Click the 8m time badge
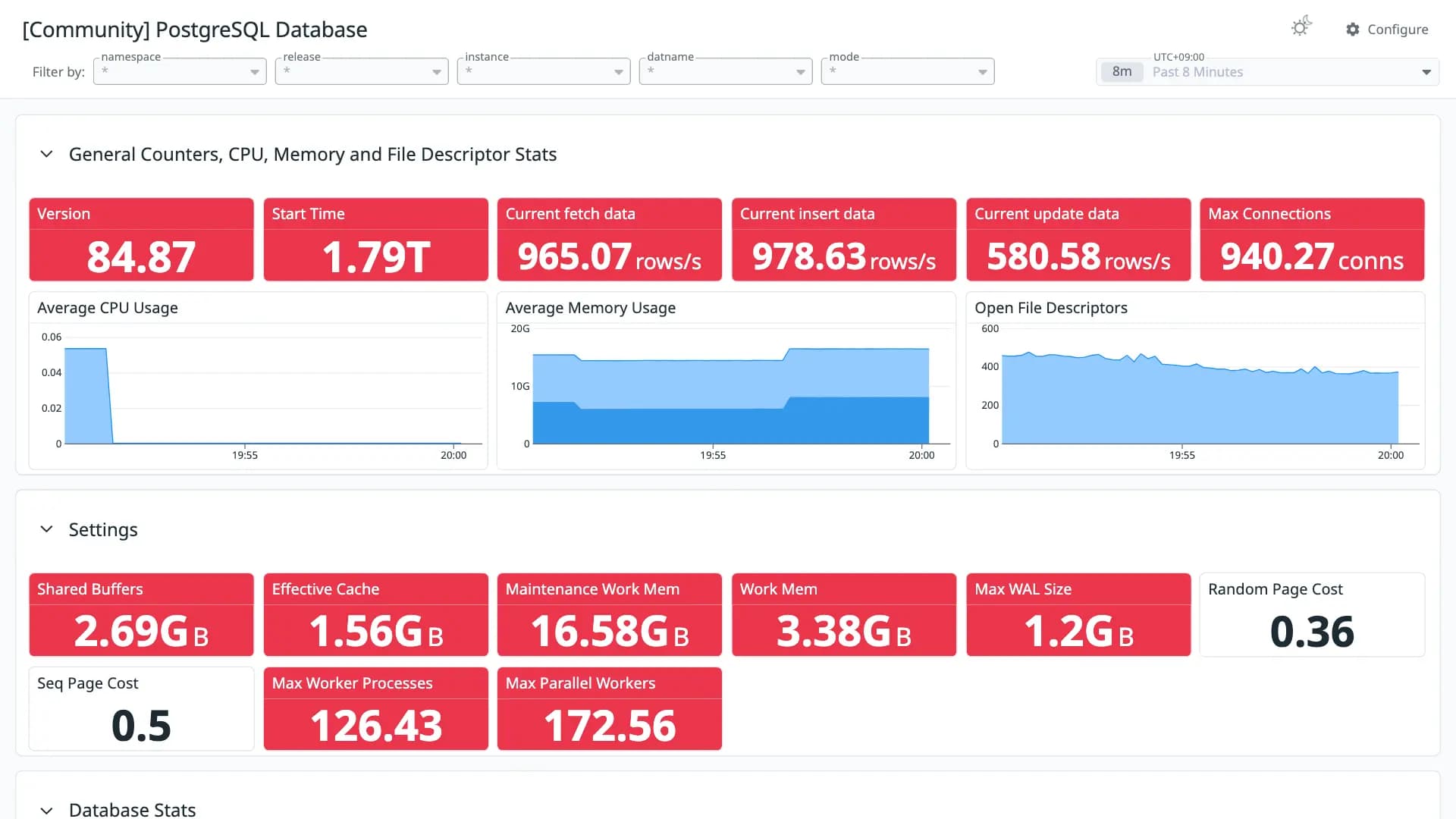Image resolution: width=1456 pixels, height=819 pixels. [1122, 72]
